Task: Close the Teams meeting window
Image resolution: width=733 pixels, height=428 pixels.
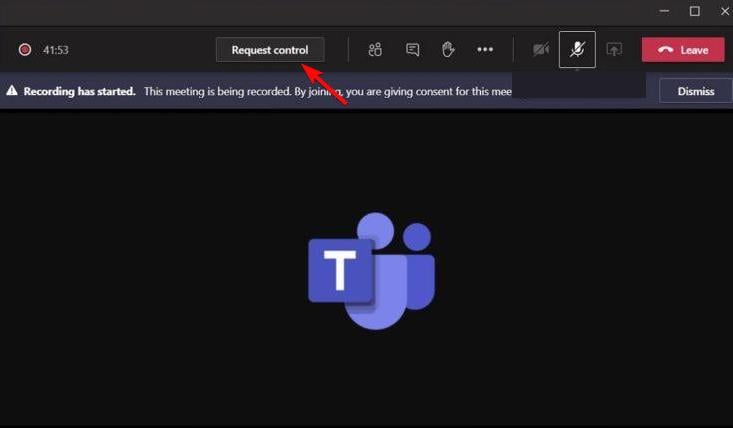Action: [725, 11]
